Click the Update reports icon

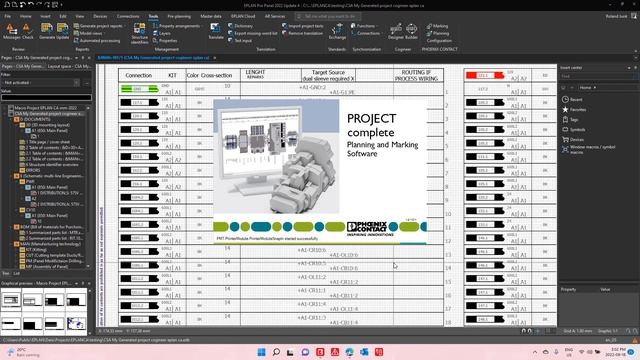62,31
